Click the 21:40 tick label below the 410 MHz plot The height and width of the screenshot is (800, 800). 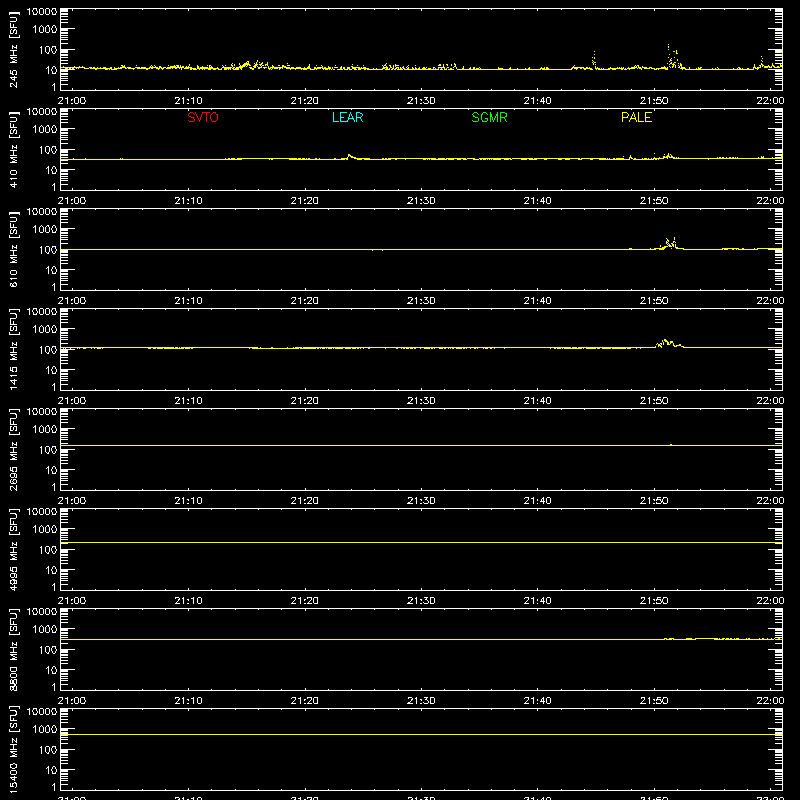[537, 201]
